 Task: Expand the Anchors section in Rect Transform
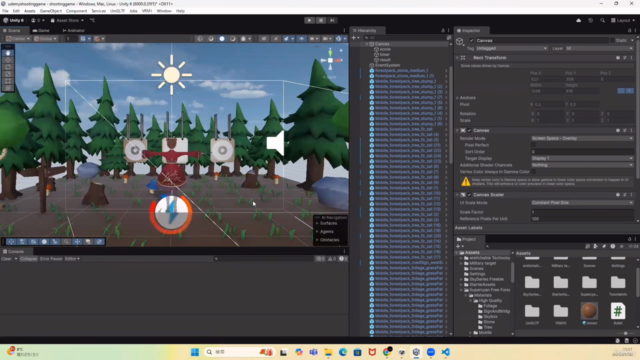click(x=457, y=98)
